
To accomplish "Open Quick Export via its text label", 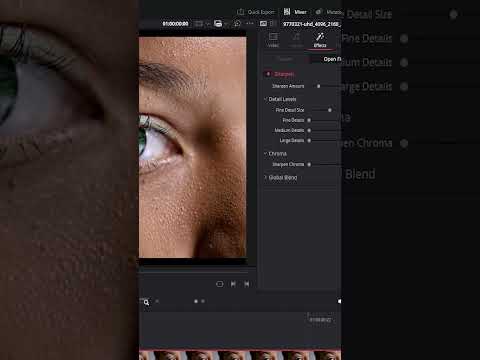I will click(261, 12).
